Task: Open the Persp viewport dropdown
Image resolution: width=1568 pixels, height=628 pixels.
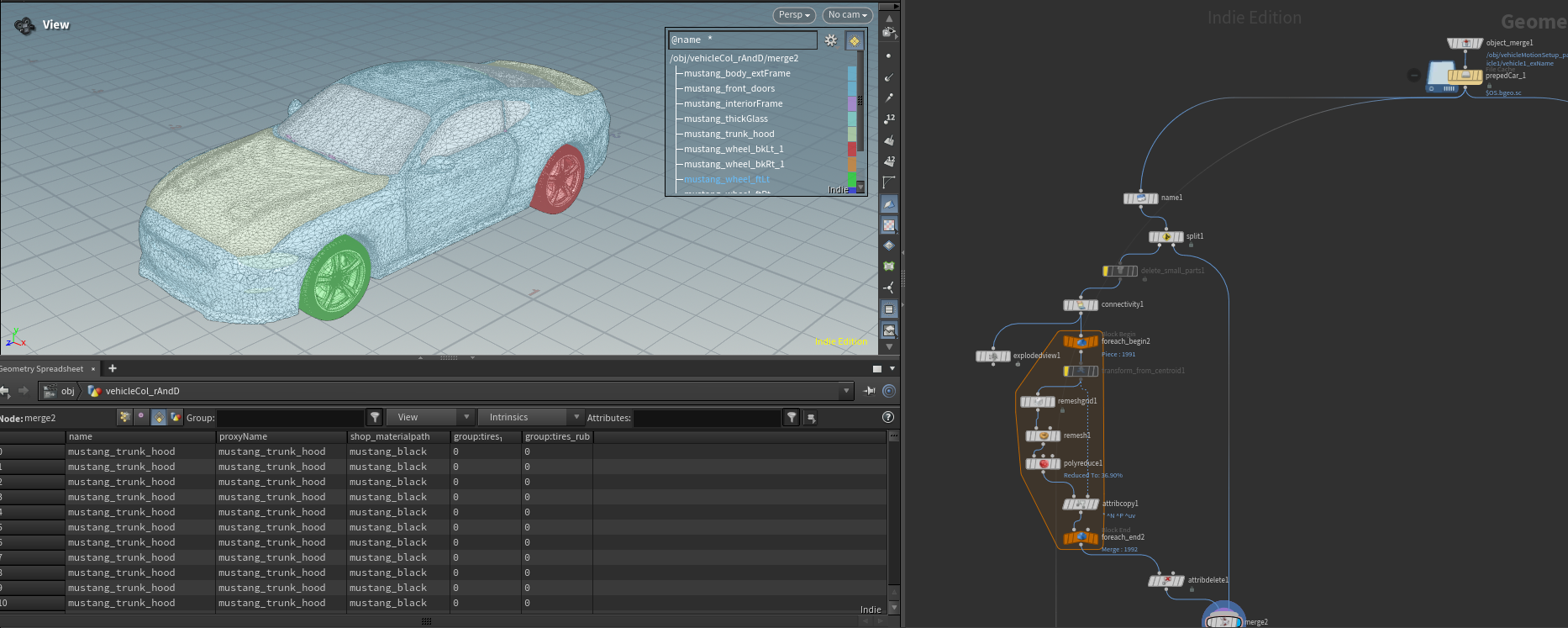Action: pyautogui.click(x=794, y=15)
